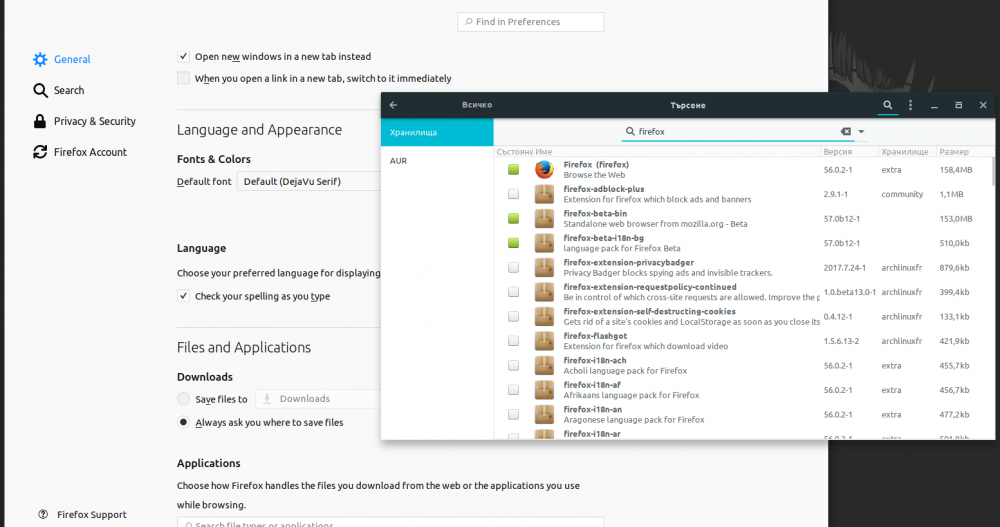
Task: Open Firefox Support help link
Action: [x=82, y=514]
